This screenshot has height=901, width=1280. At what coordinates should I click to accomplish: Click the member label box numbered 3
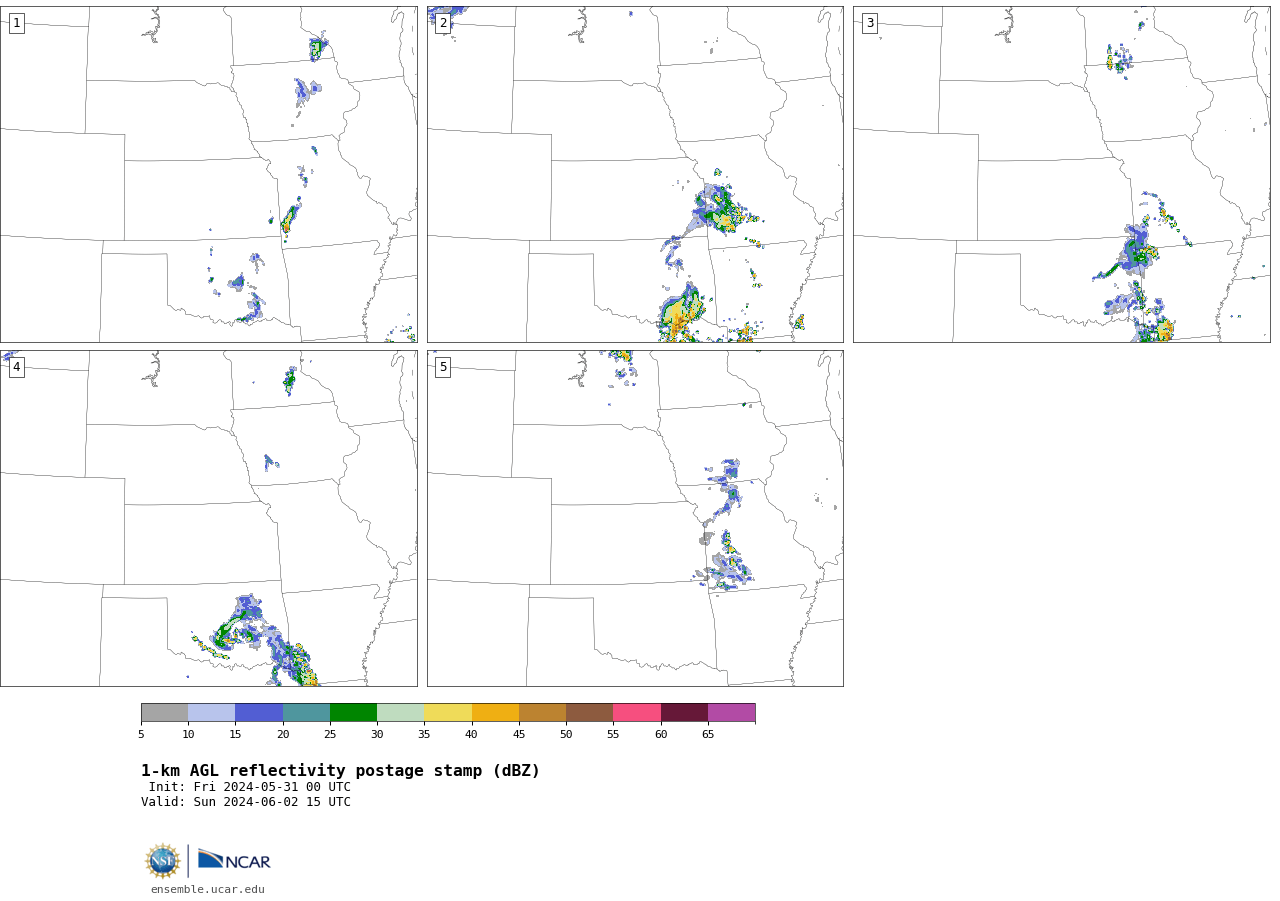(869, 23)
